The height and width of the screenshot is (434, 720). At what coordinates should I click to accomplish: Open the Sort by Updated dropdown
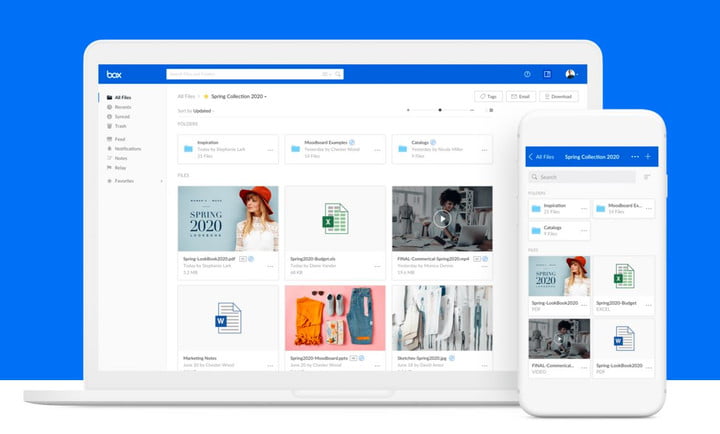[196, 111]
